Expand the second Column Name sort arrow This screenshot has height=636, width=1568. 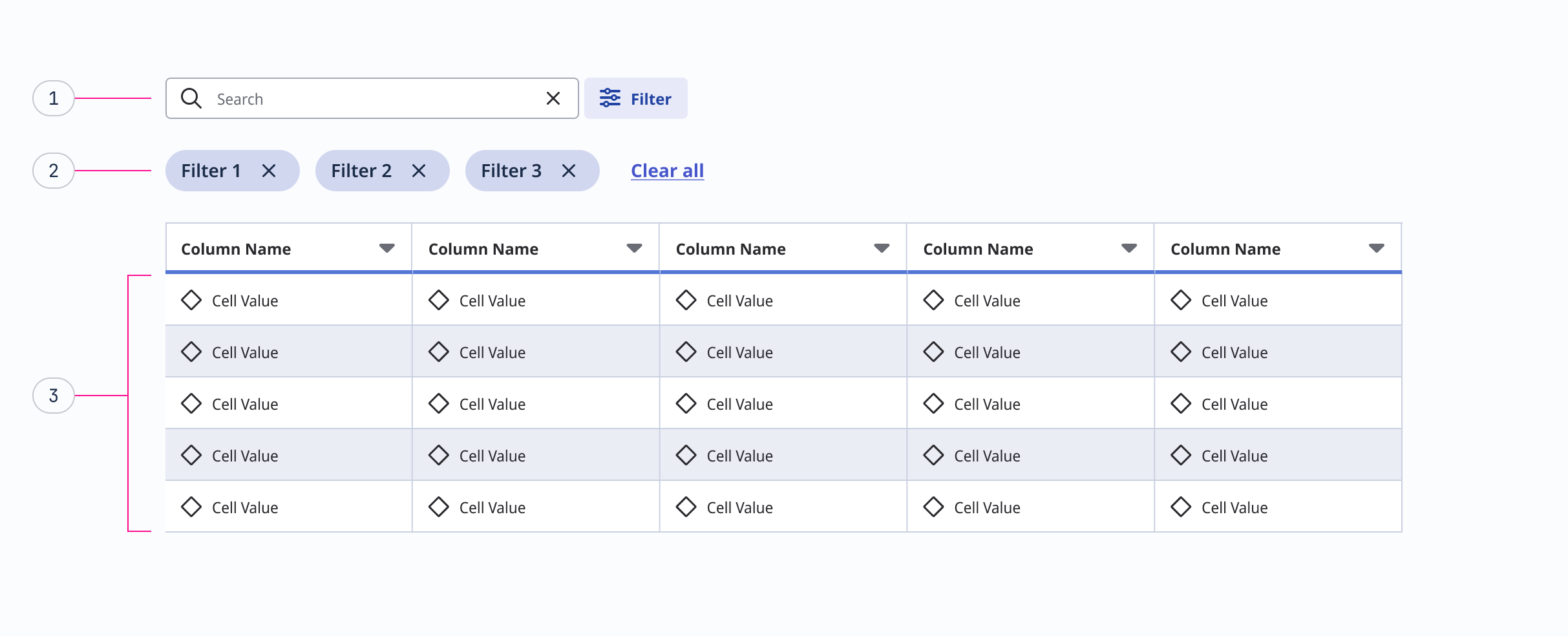pyautogui.click(x=634, y=248)
